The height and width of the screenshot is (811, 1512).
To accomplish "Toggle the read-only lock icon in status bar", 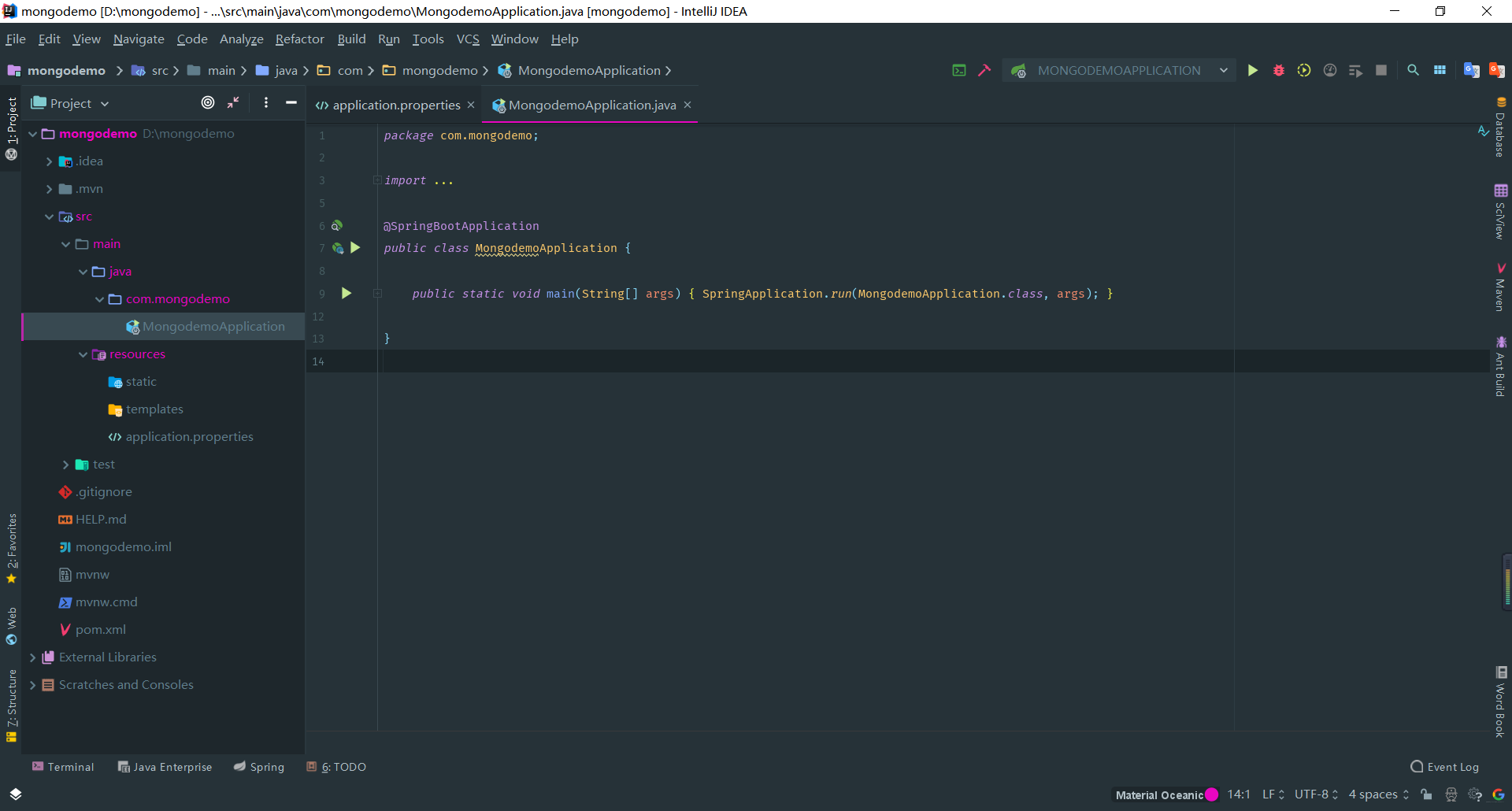I will coord(1427,794).
